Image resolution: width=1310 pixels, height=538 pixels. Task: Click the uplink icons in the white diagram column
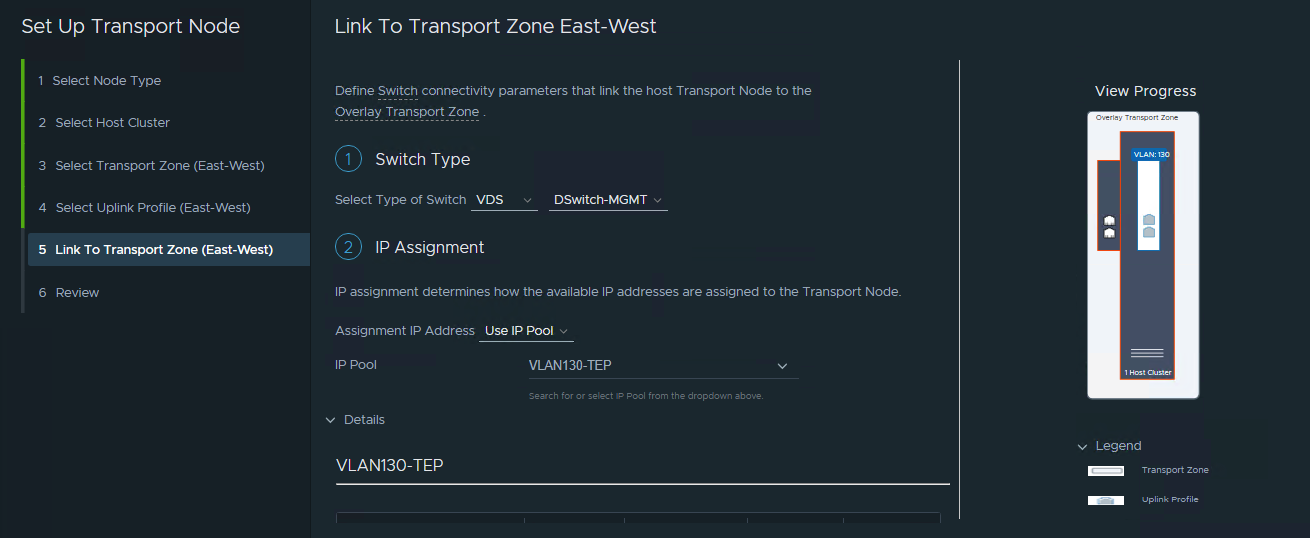click(x=1148, y=226)
